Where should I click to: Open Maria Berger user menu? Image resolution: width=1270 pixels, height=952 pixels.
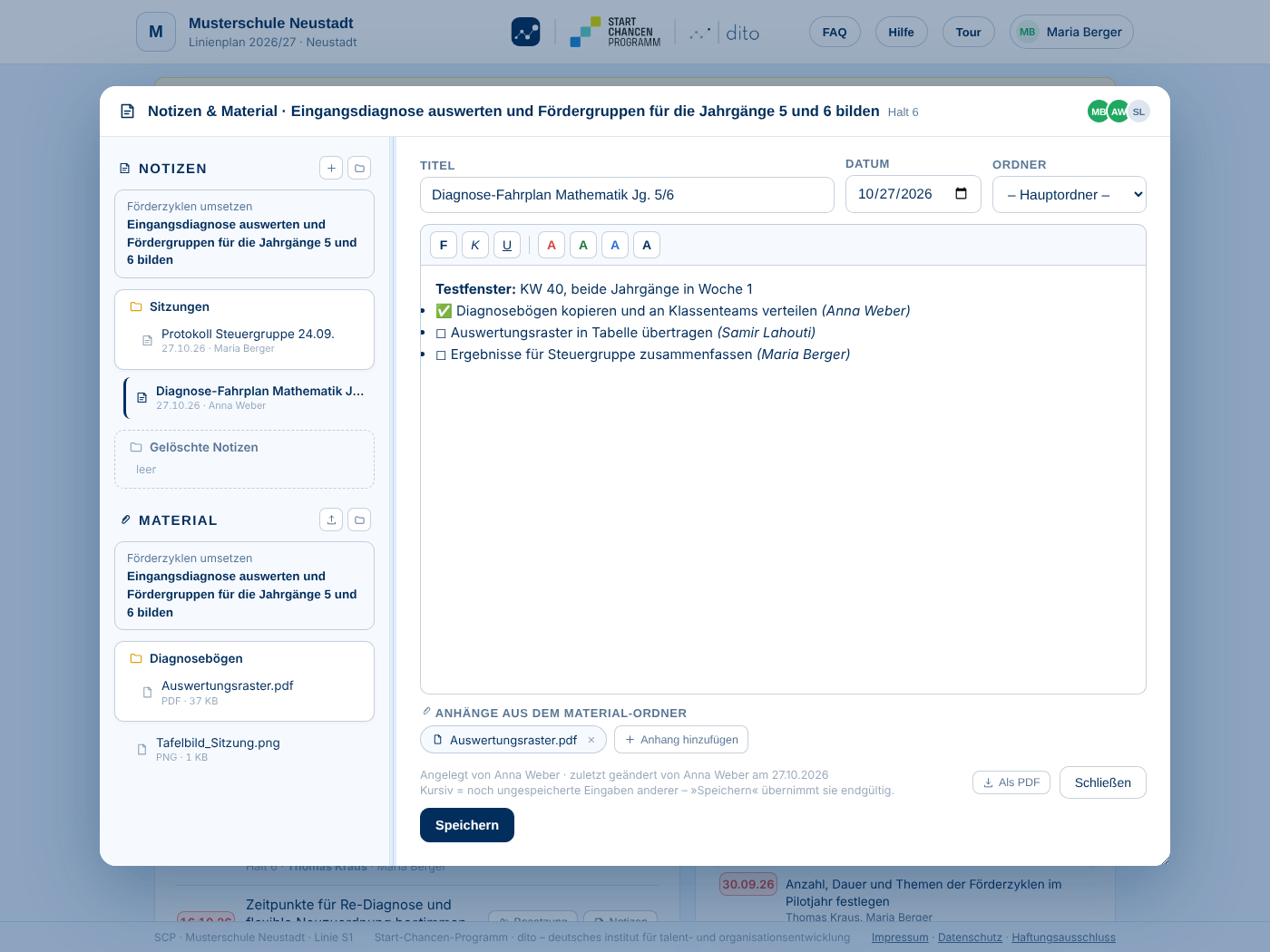tap(1071, 32)
